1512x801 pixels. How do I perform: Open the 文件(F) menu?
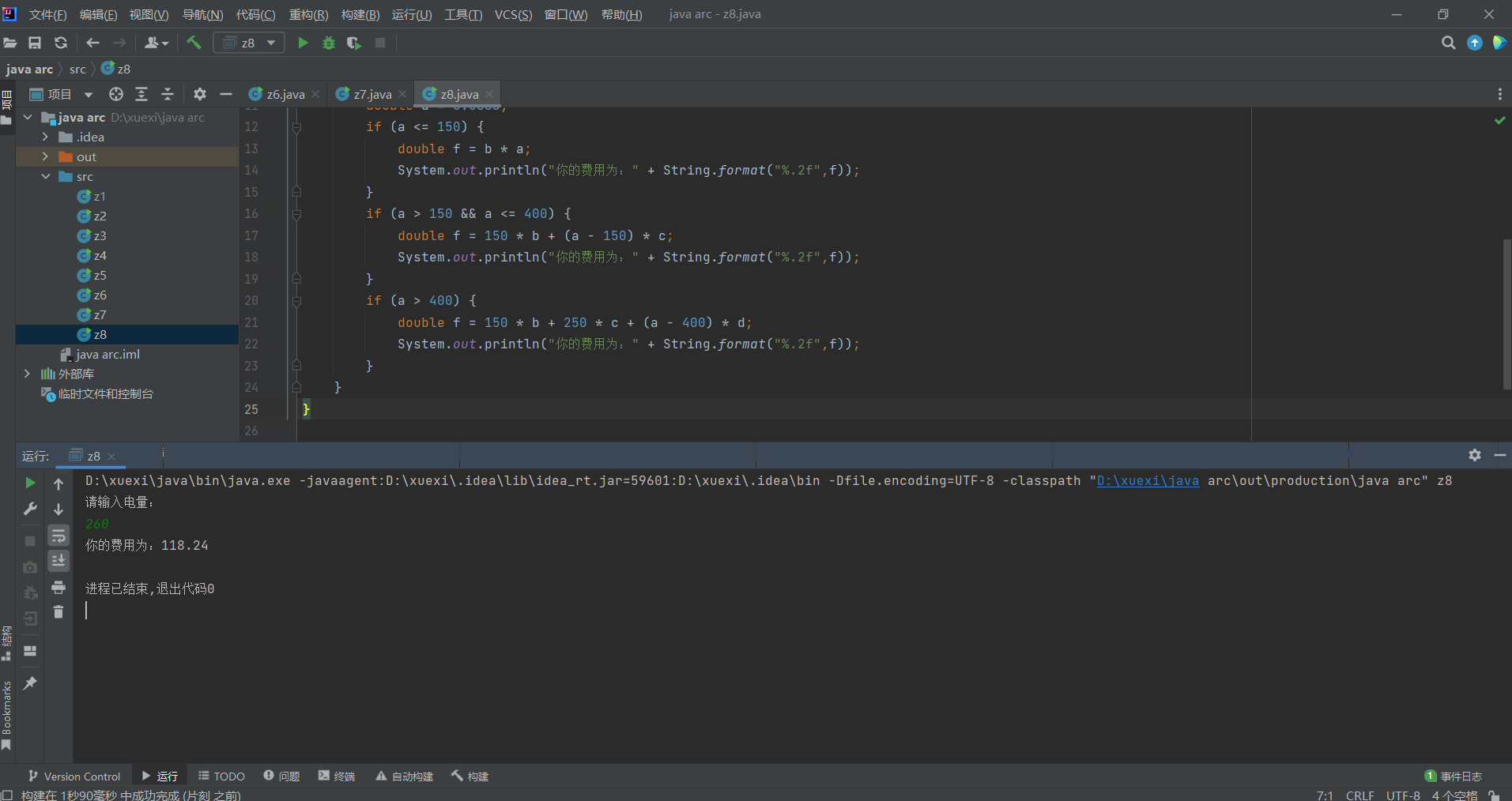(47, 15)
